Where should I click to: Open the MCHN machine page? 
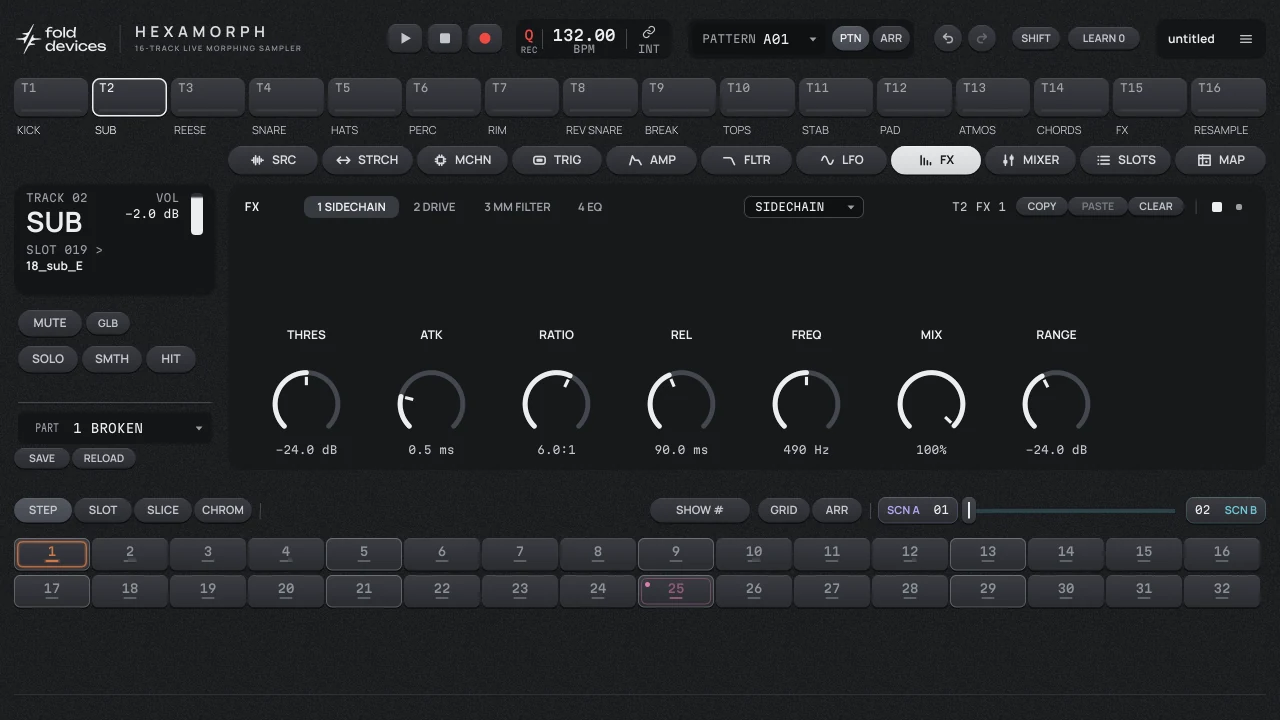461,160
